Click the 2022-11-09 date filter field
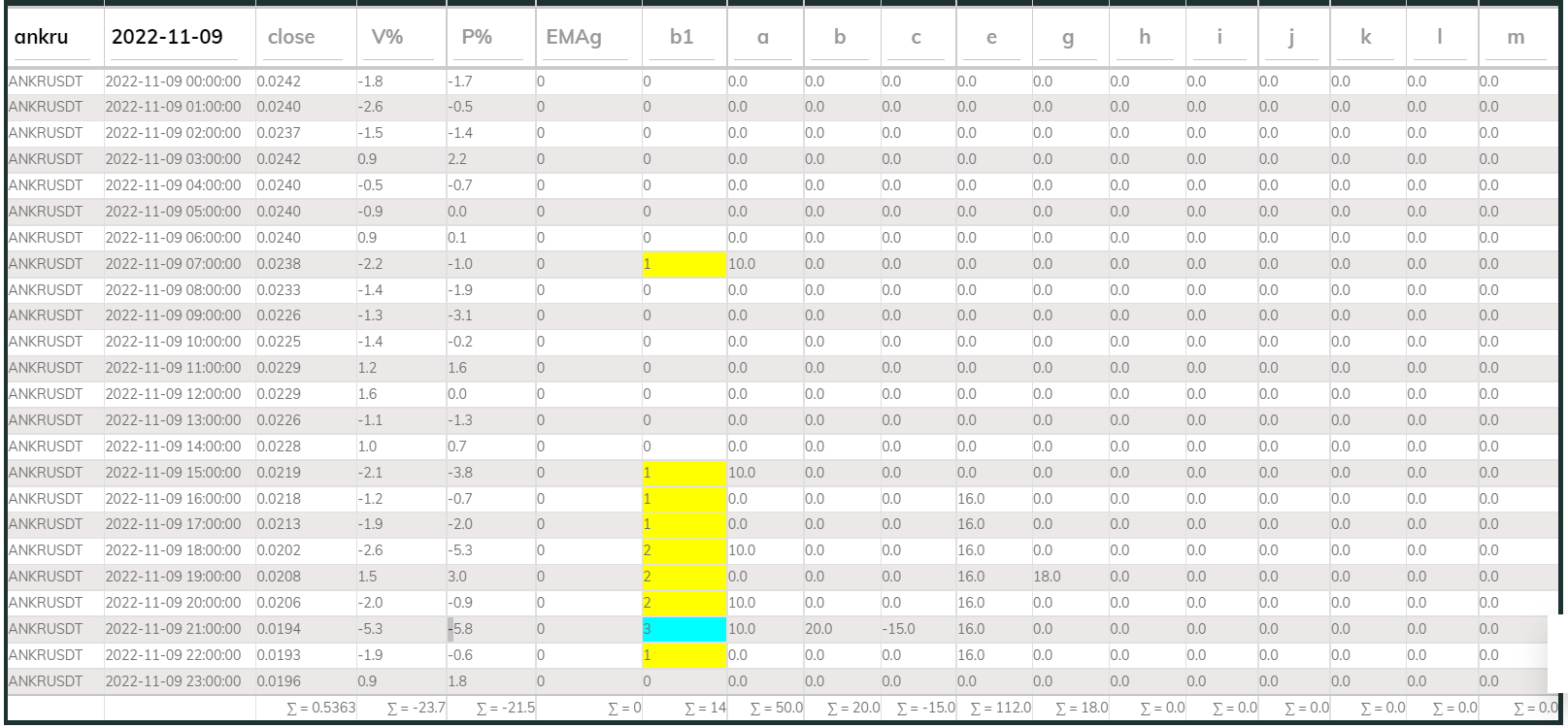Screen dimensions: 1568x728 pyautogui.click(x=180, y=37)
